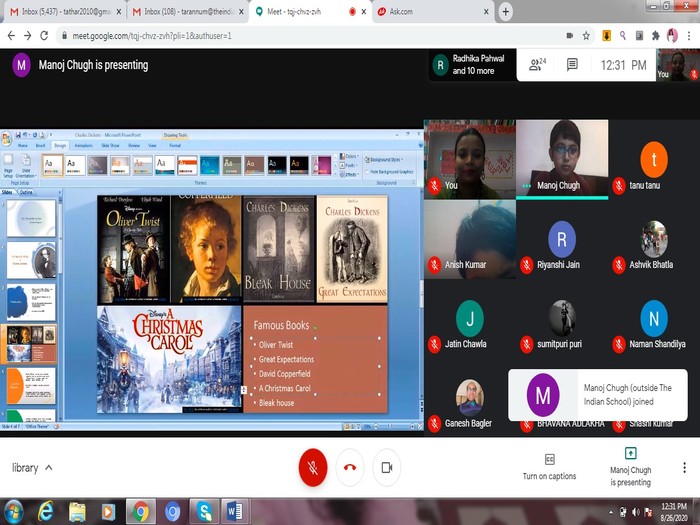
Task: Click camera permission icon in address bar
Action: coord(570,36)
